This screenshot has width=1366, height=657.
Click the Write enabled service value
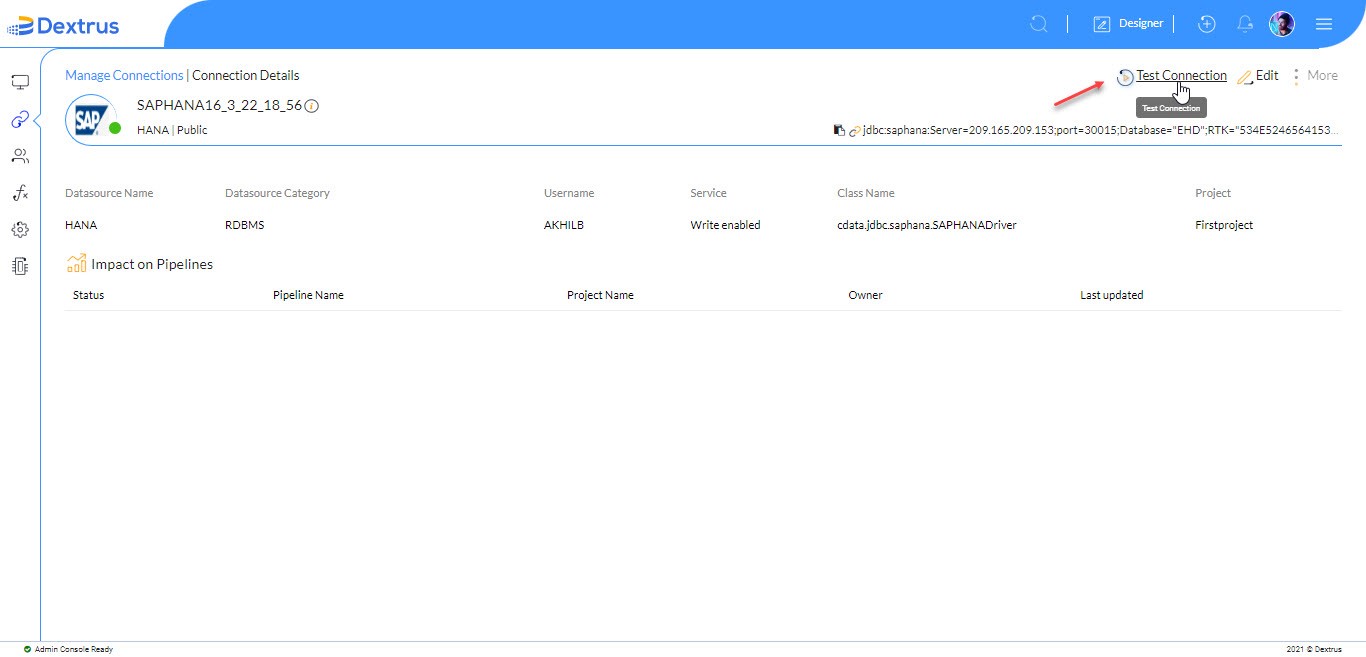(x=725, y=225)
